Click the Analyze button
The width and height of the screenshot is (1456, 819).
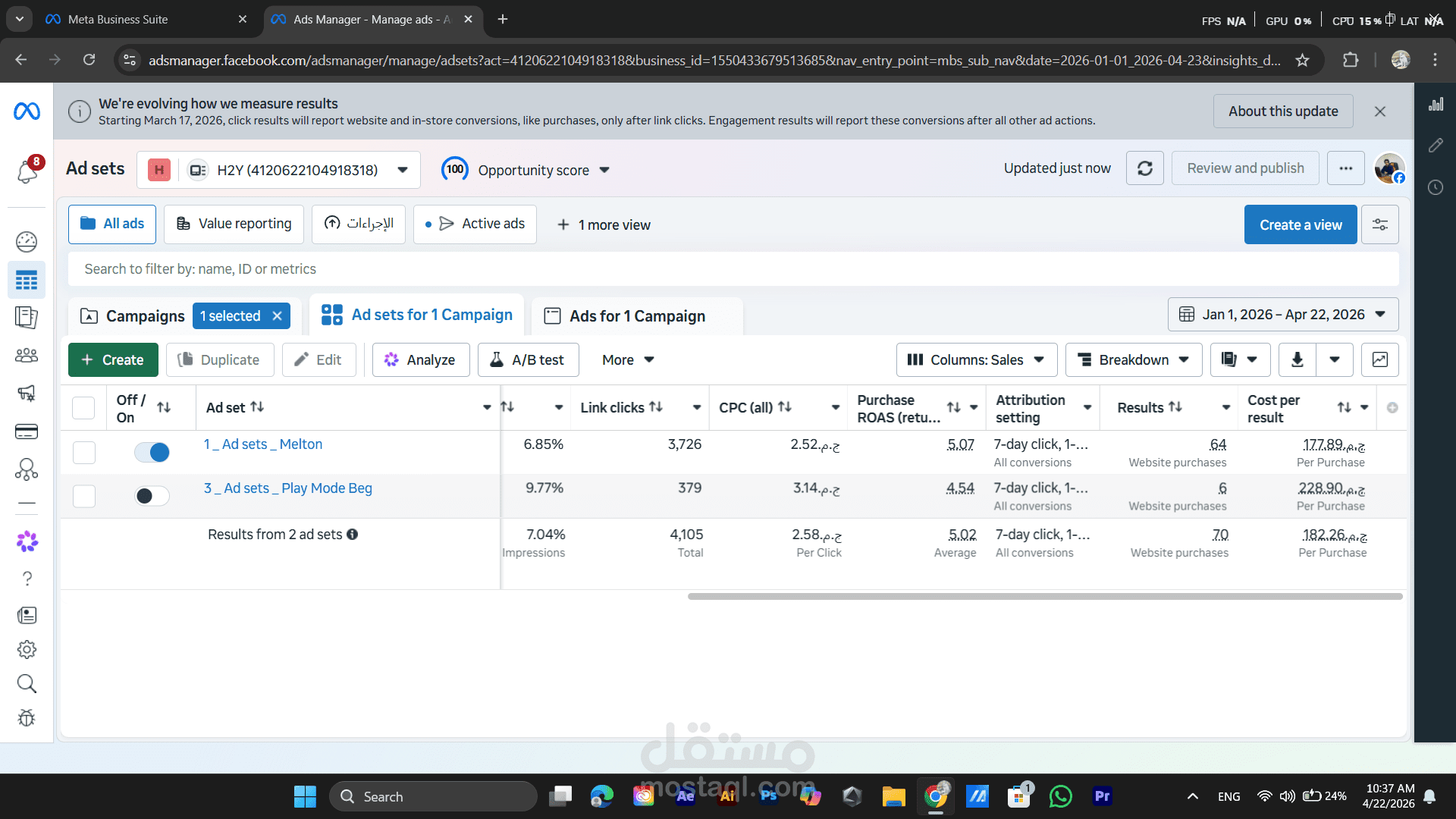(x=421, y=360)
